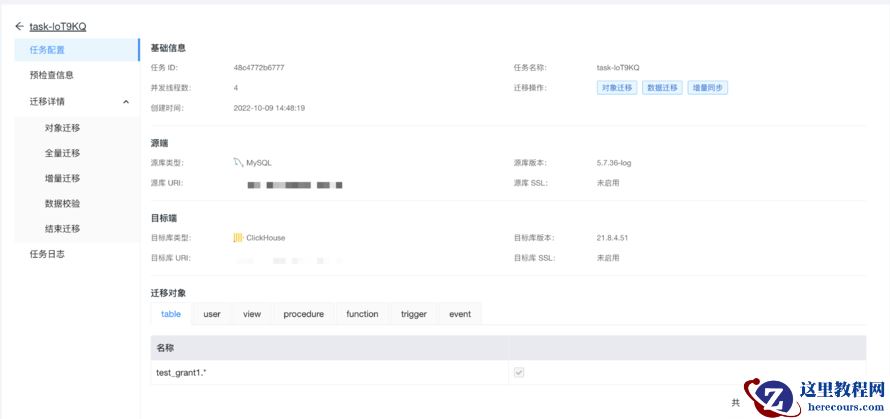890x419 pixels.
Task: Click the blurred 源库 URI value
Action: coord(295,185)
